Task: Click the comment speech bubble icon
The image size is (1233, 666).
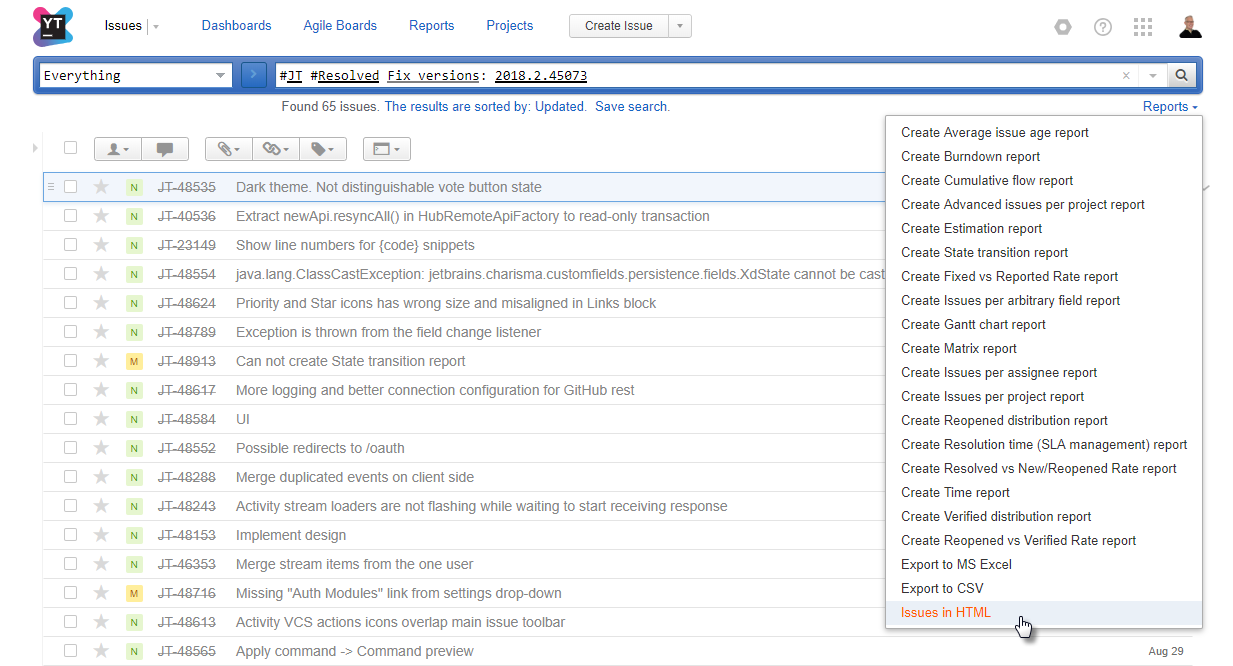Action: [165, 149]
